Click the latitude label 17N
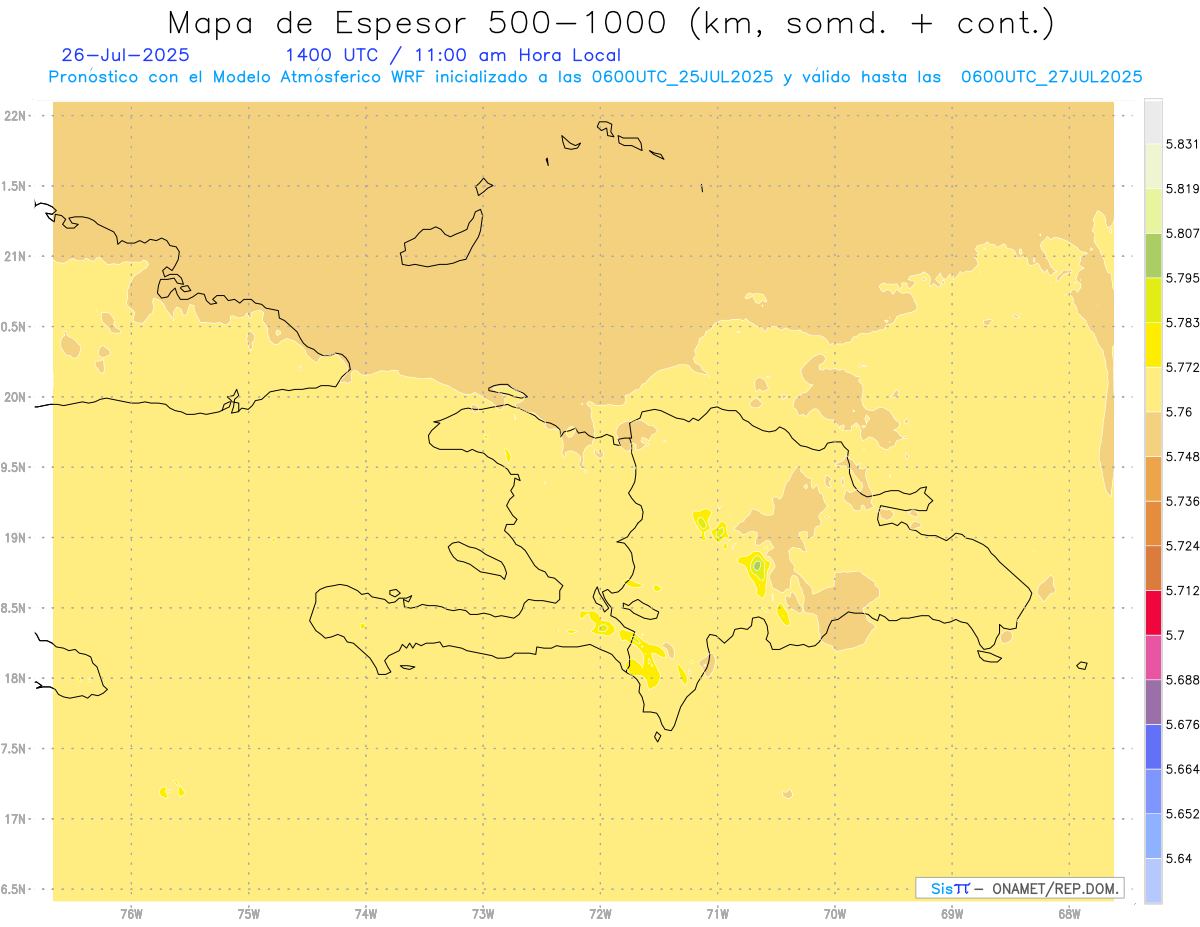This screenshot has height=927, width=1200. pos(15,819)
